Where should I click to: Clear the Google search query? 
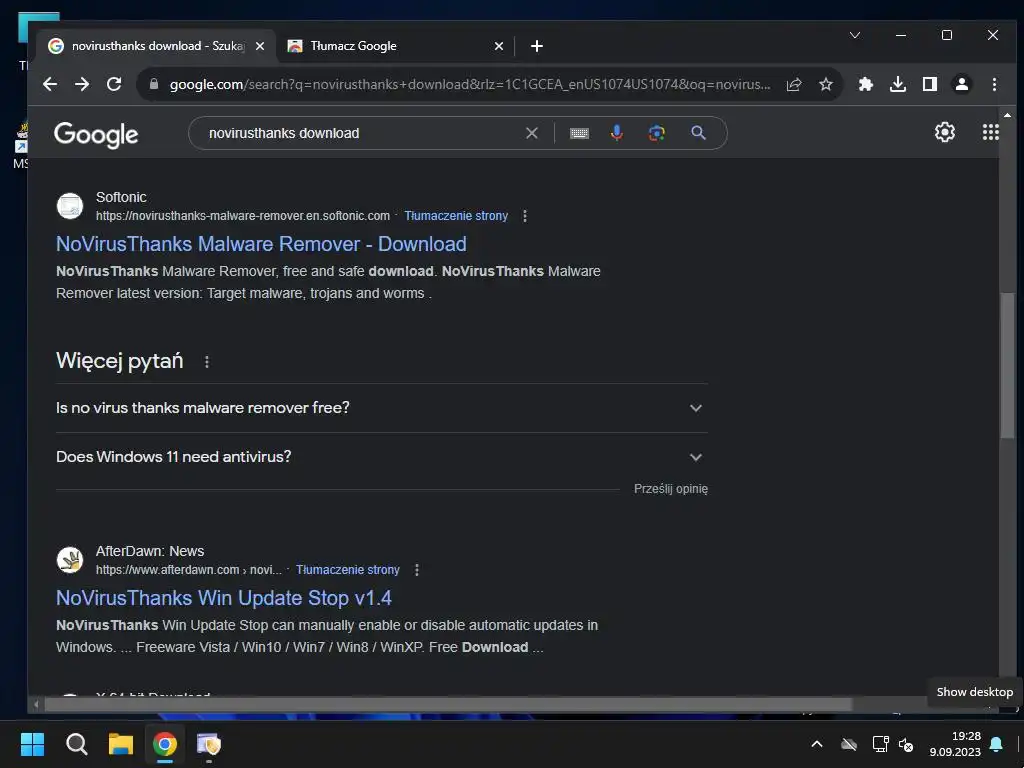coord(532,133)
